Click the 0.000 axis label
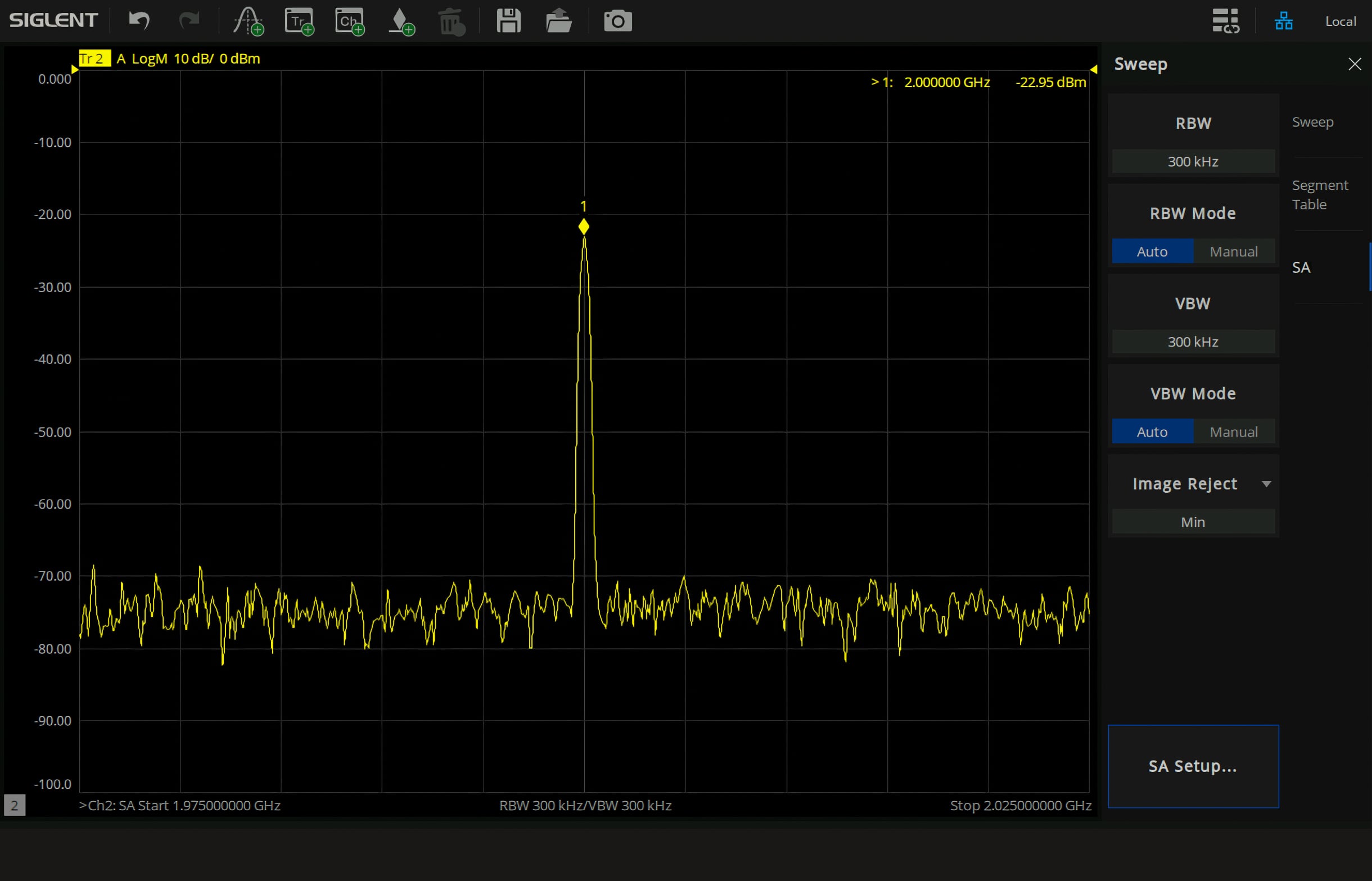The width and height of the screenshot is (1372, 881). (x=55, y=79)
